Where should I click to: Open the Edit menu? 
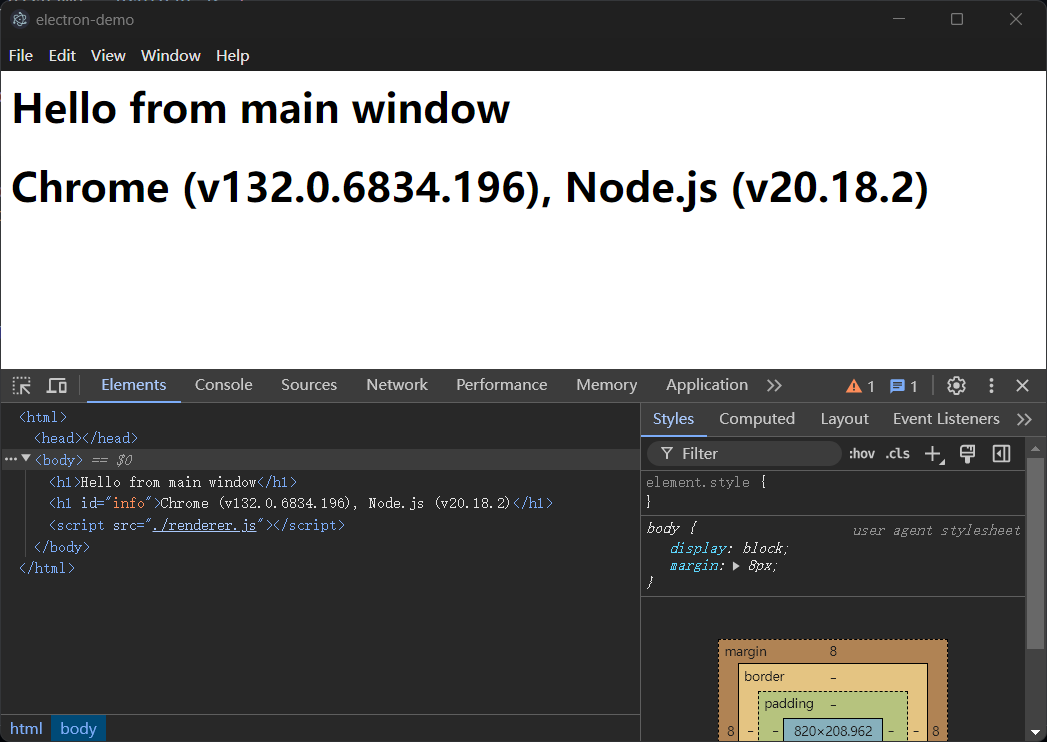tap(62, 55)
